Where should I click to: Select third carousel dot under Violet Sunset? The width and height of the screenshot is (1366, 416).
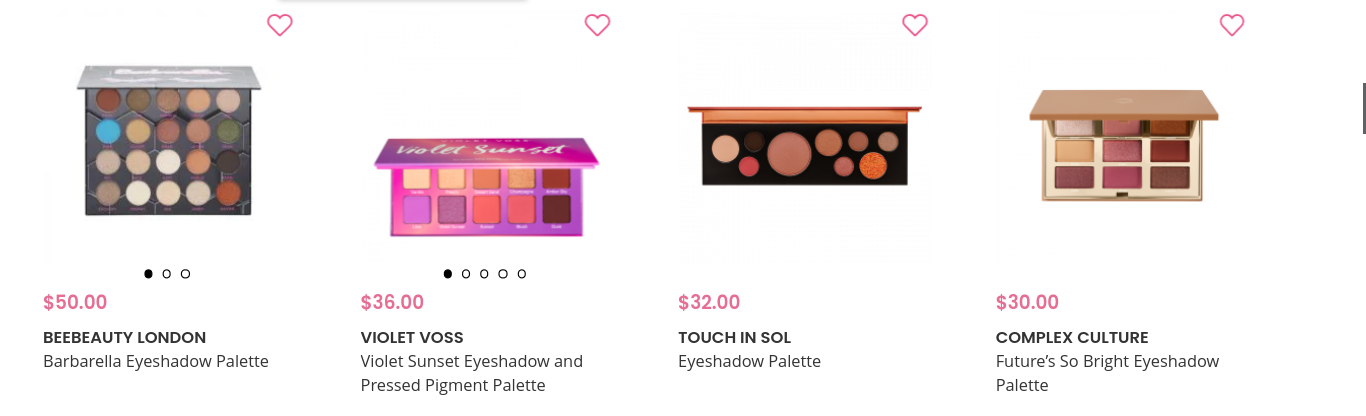click(484, 274)
